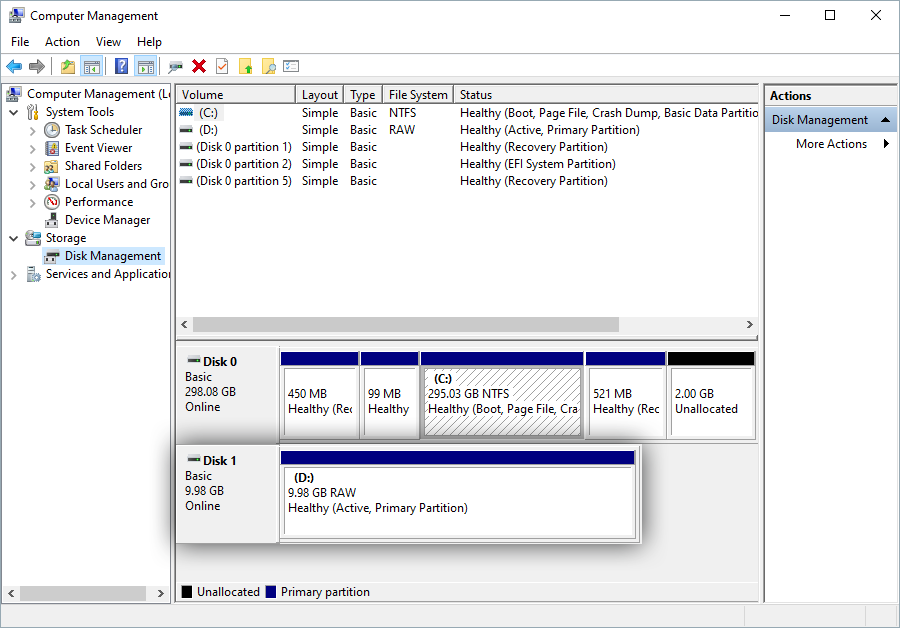Select the 99 MB Healthy partition block

tap(390, 396)
